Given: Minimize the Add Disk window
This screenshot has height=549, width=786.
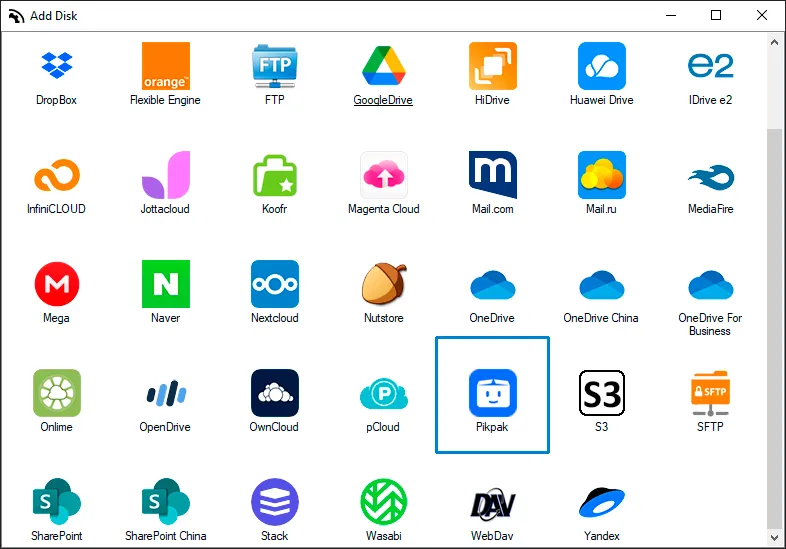Looking at the screenshot, I should pos(671,16).
